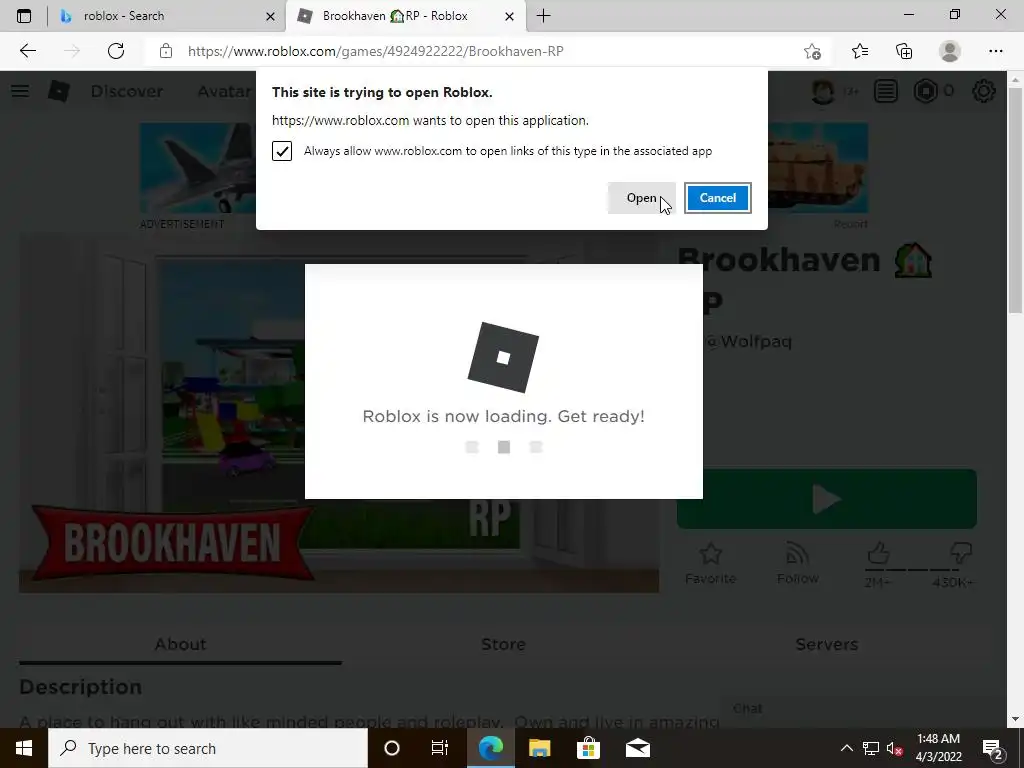Image resolution: width=1024 pixels, height=768 pixels.
Task: Open the Robux balance icon
Action: pyautogui.click(x=925, y=91)
